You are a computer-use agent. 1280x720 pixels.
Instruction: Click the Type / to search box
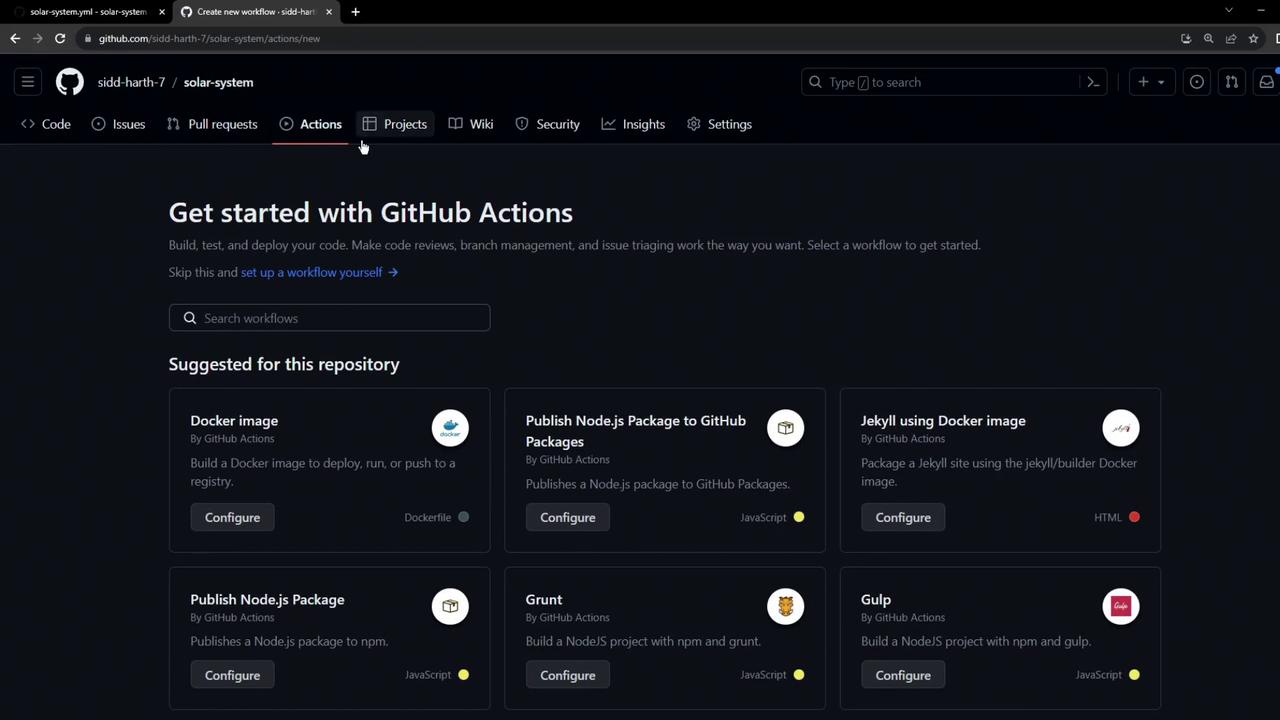955,82
